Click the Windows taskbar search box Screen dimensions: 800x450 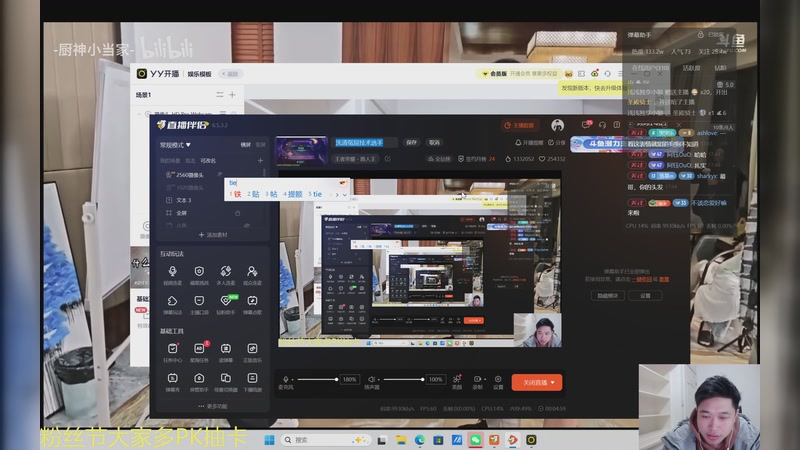click(327, 440)
